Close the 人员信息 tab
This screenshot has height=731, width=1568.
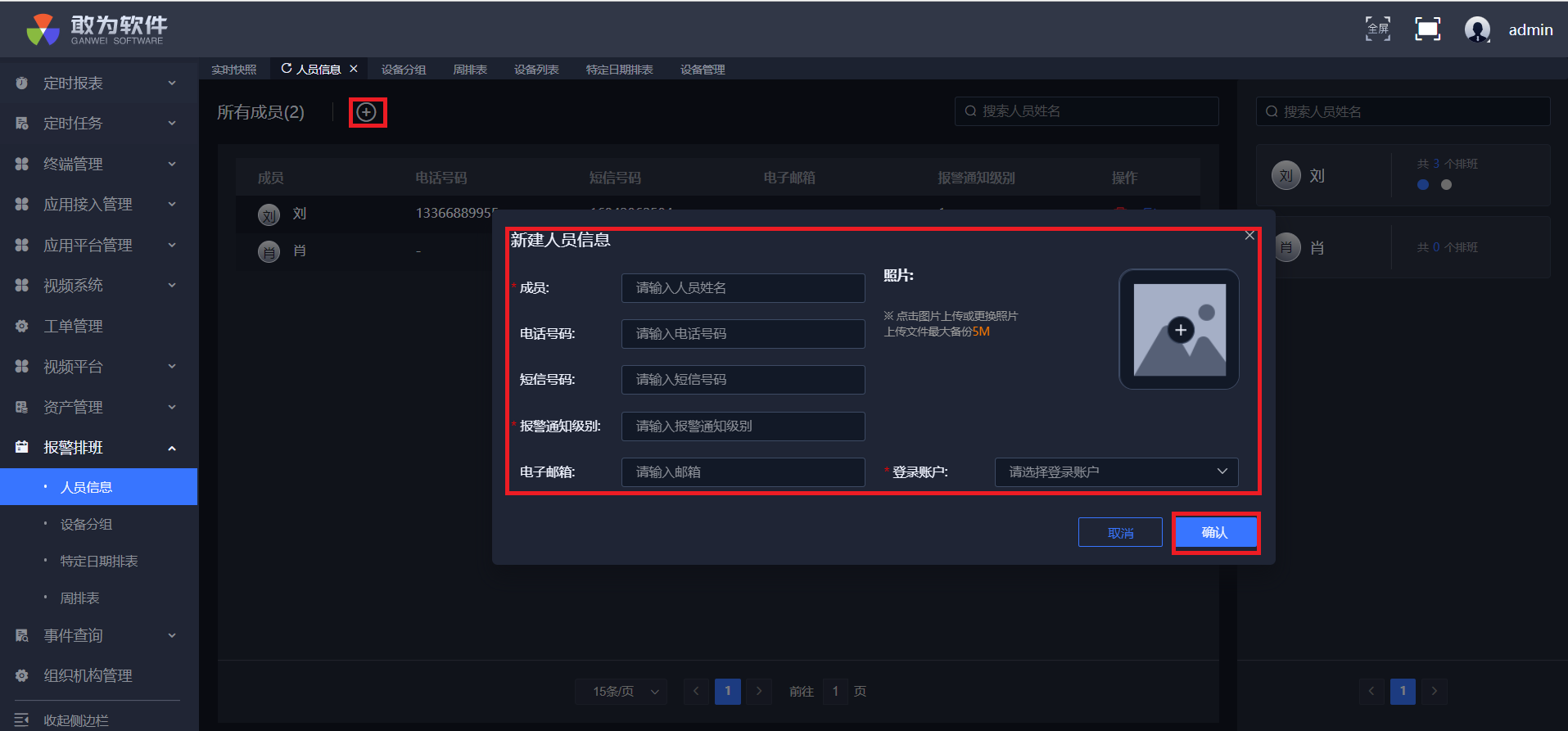pos(354,69)
